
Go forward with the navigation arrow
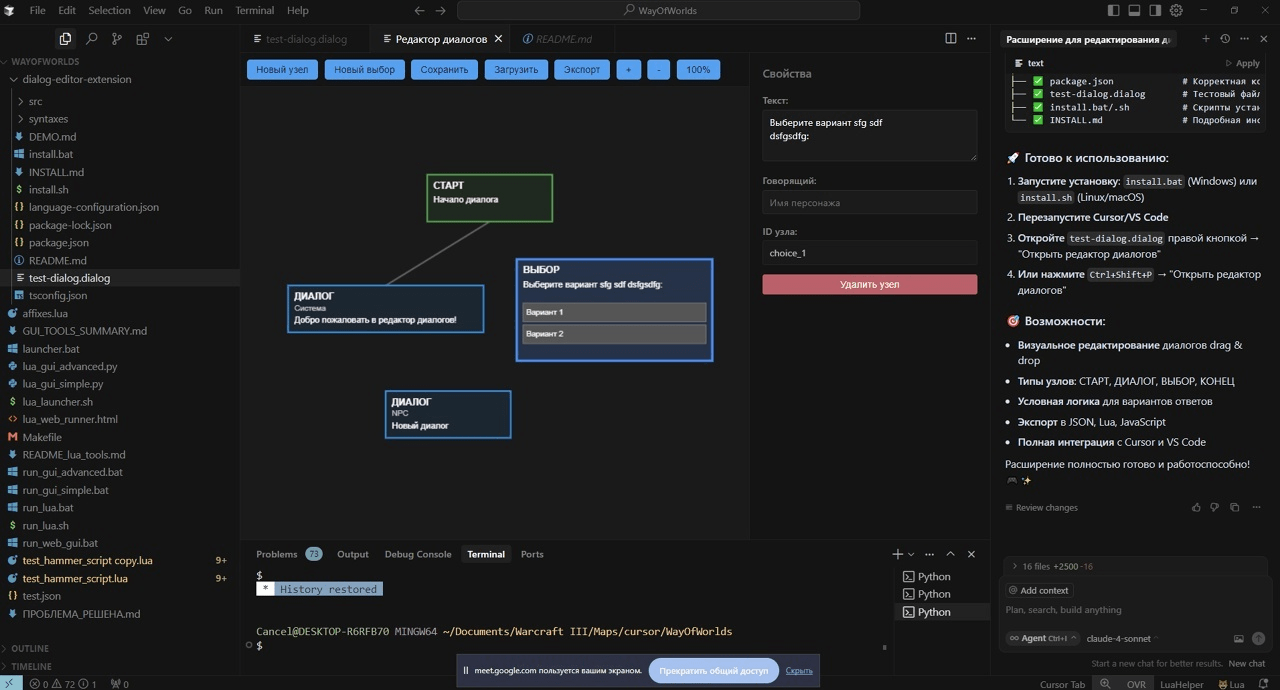[x=441, y=11]
